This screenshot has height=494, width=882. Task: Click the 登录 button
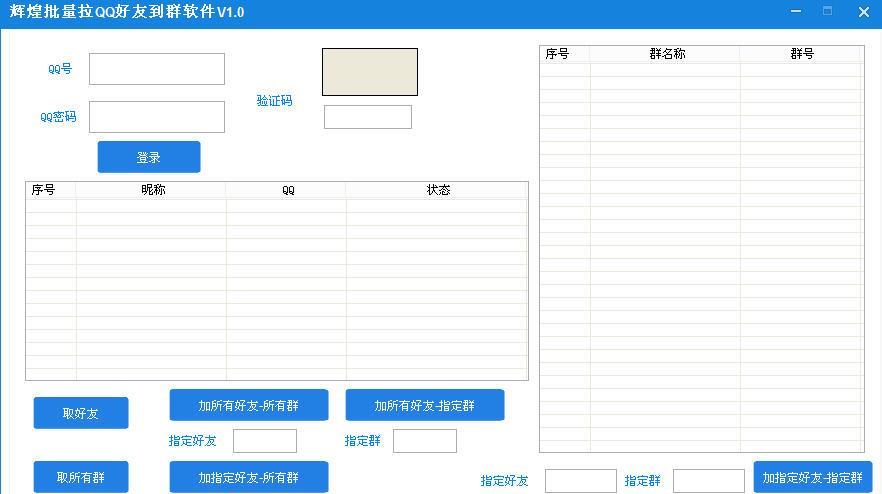[149, 157]
